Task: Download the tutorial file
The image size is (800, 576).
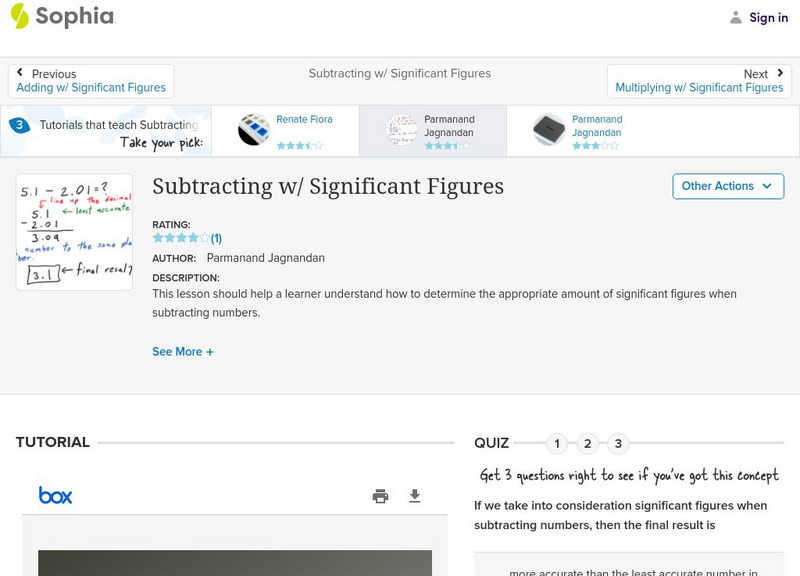Action: pyautogui.click(x=413, y=495)
